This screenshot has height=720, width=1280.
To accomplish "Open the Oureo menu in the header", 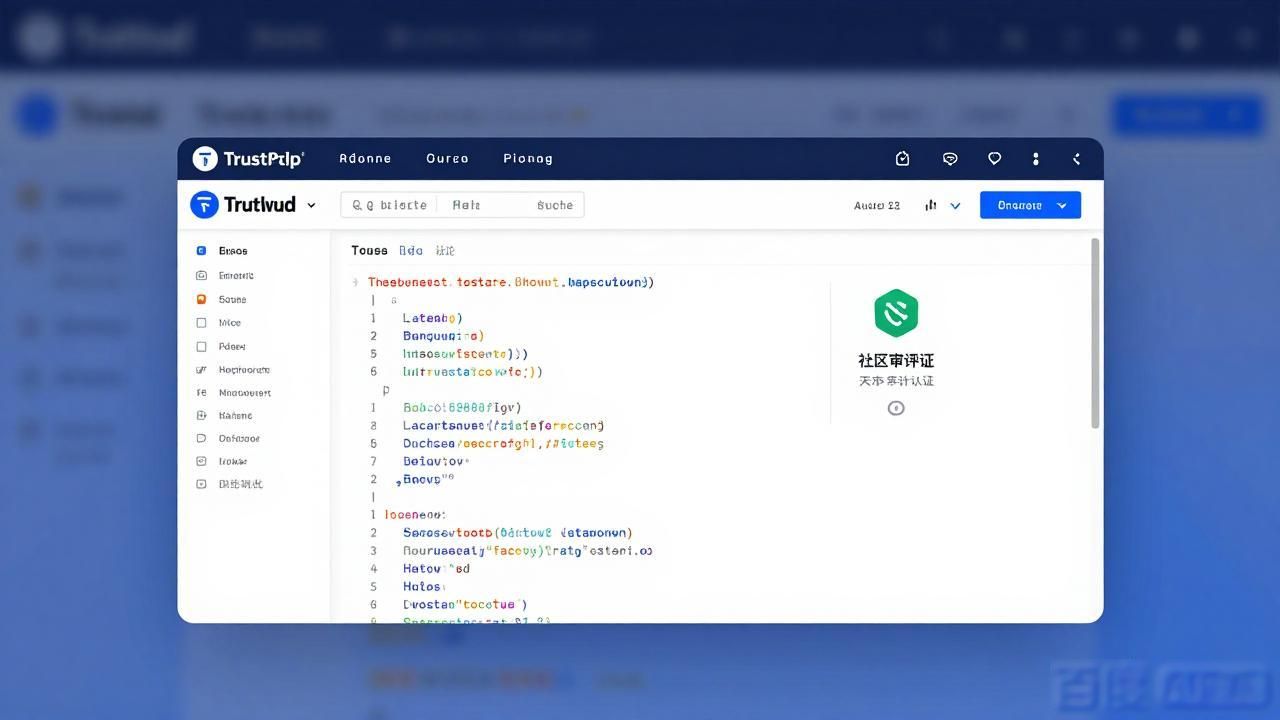I will [x=447, y=159].
